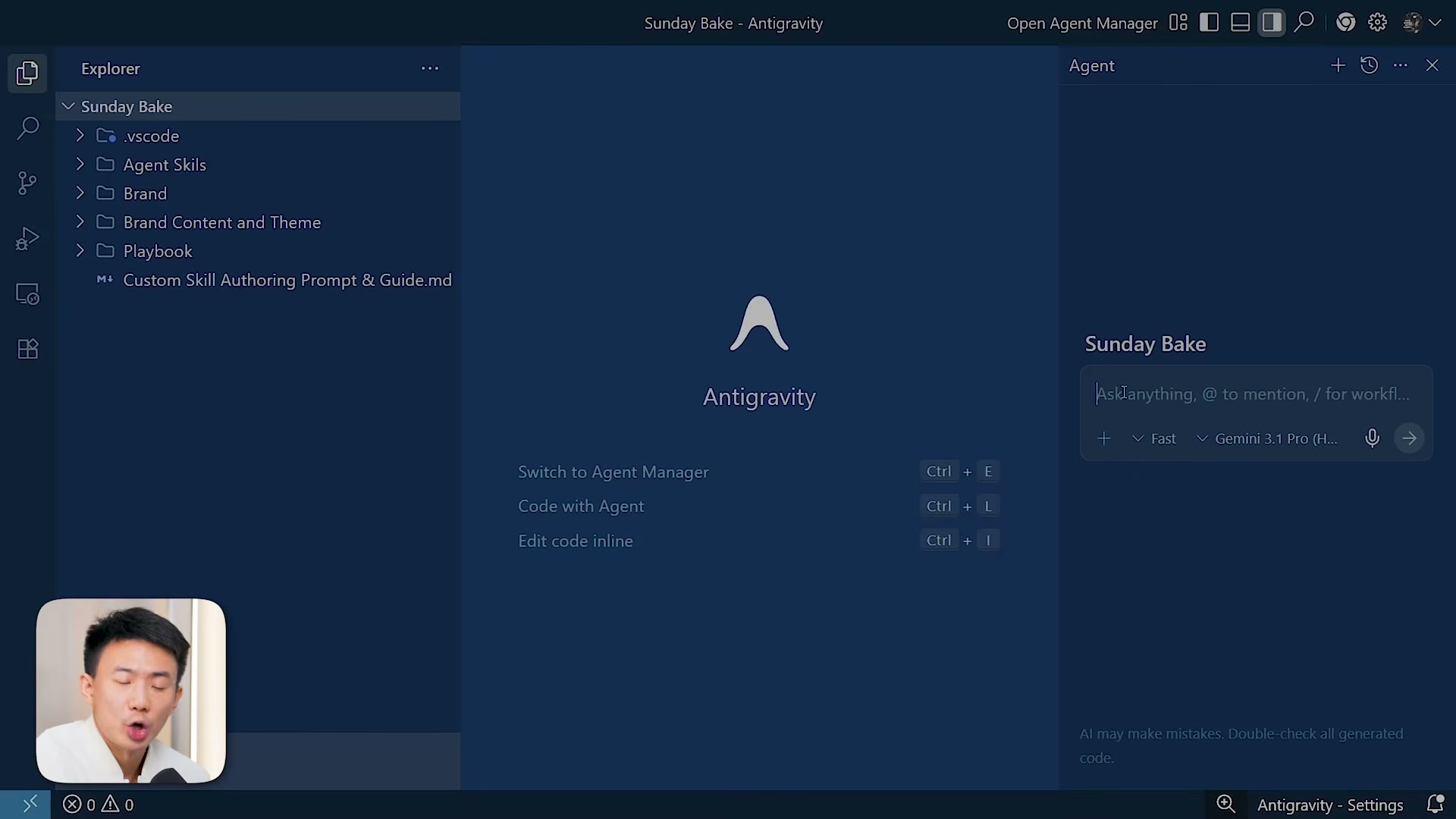Open Source Control in the activity bar

(27, 184)
